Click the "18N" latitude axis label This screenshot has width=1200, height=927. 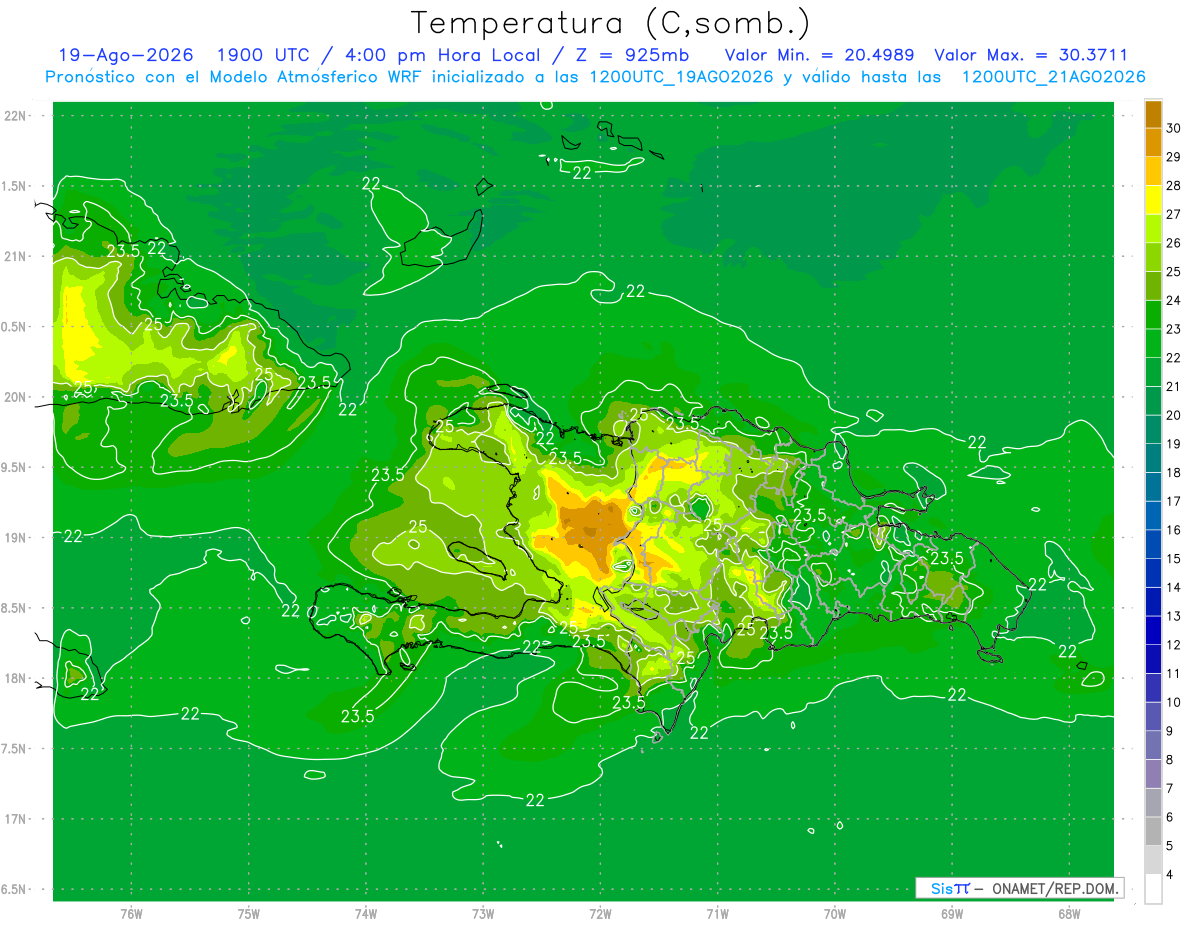point(16,679)
